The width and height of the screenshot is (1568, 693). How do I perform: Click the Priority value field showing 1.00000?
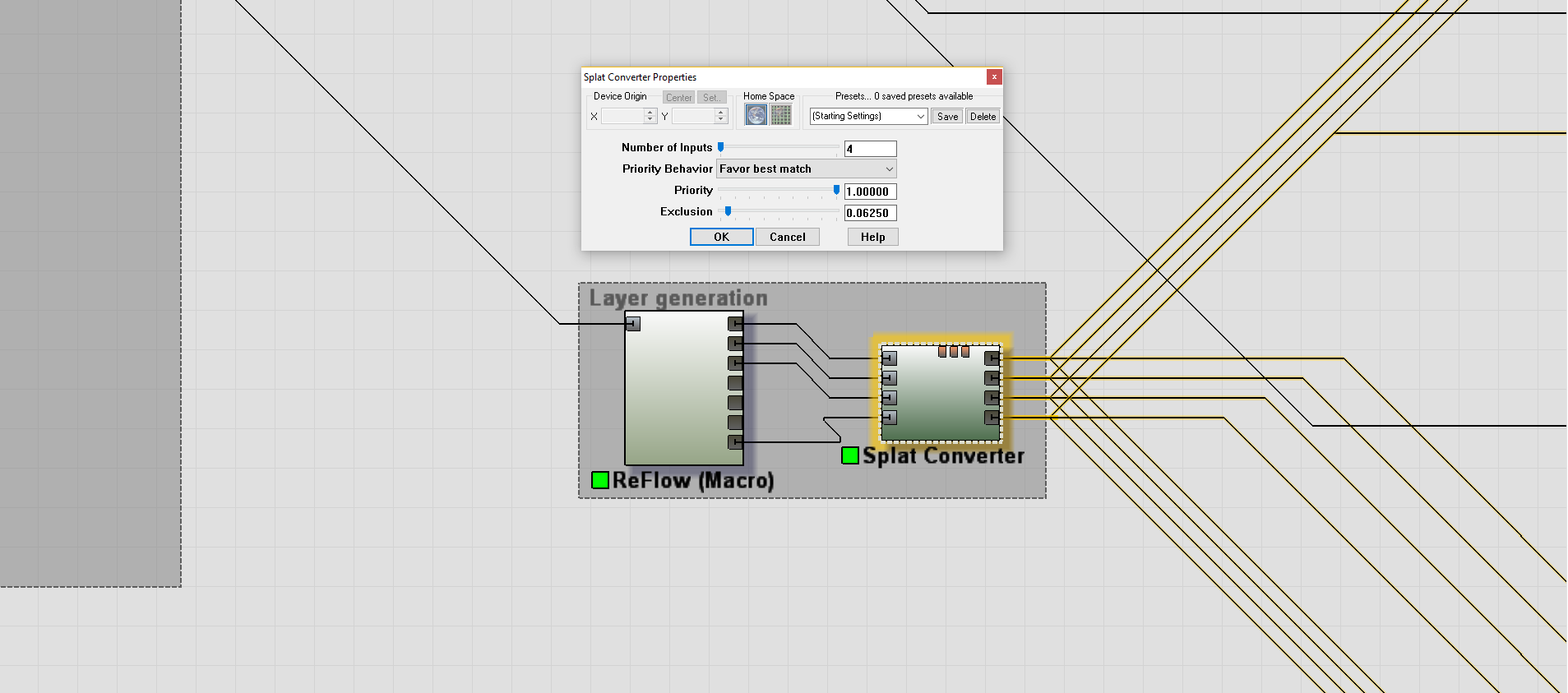[x=870, y=192]
